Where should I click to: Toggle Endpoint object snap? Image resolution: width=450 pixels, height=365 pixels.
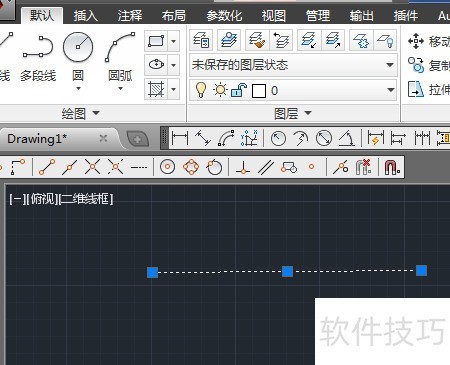tap(47, 167)
